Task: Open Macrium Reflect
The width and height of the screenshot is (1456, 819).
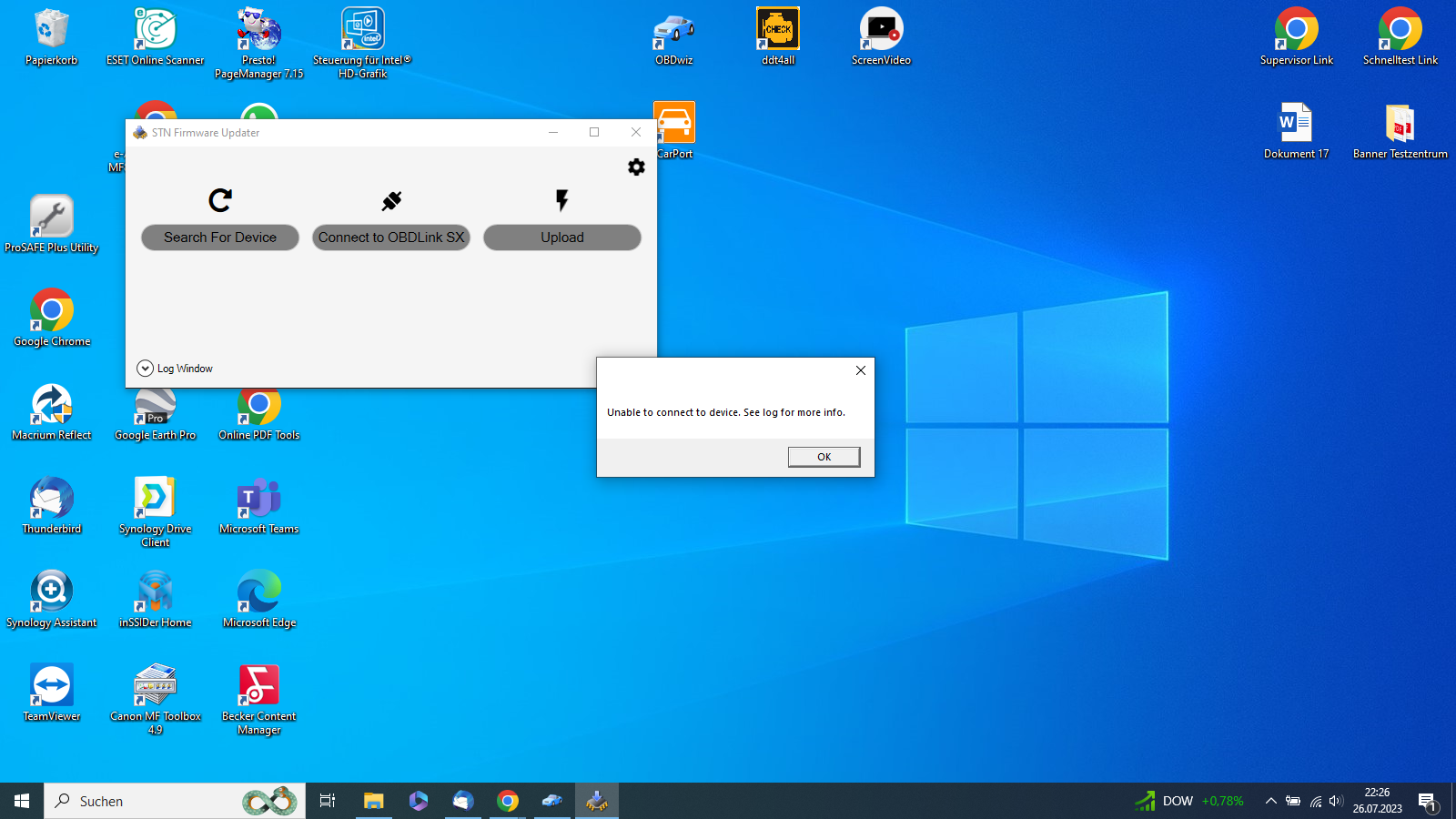Action: tap(52, 403)
